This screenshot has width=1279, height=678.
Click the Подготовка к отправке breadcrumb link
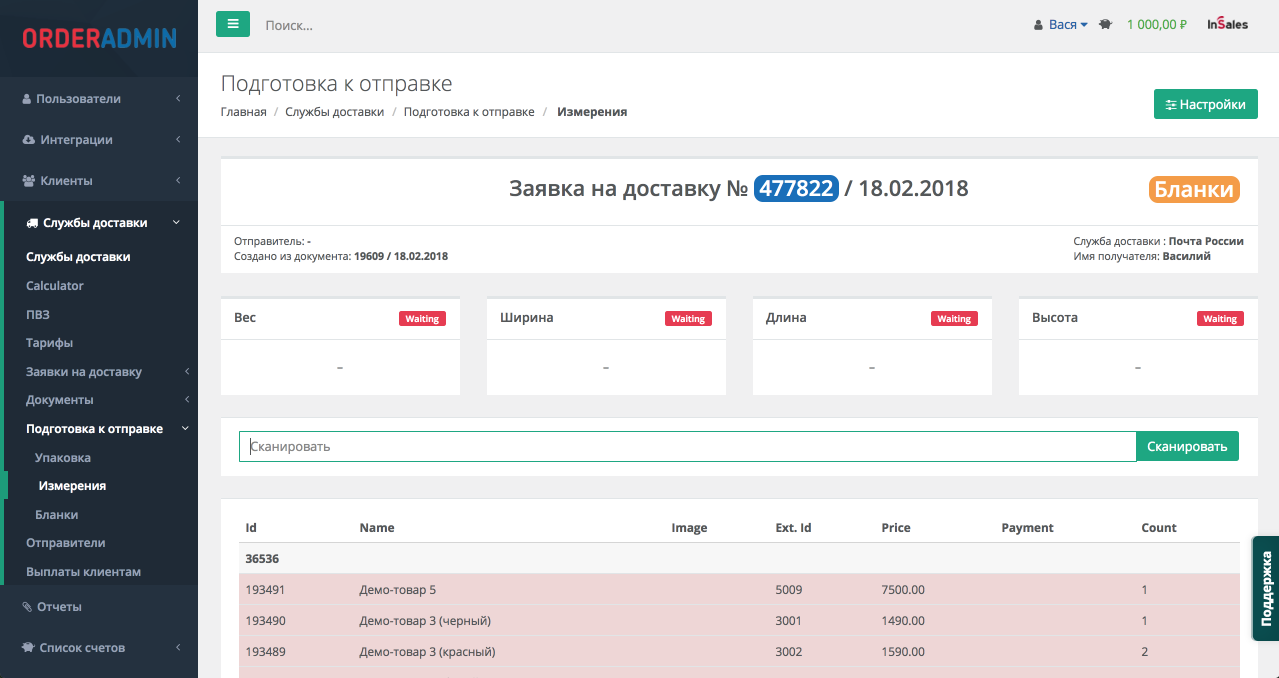(x=469, y=112)
